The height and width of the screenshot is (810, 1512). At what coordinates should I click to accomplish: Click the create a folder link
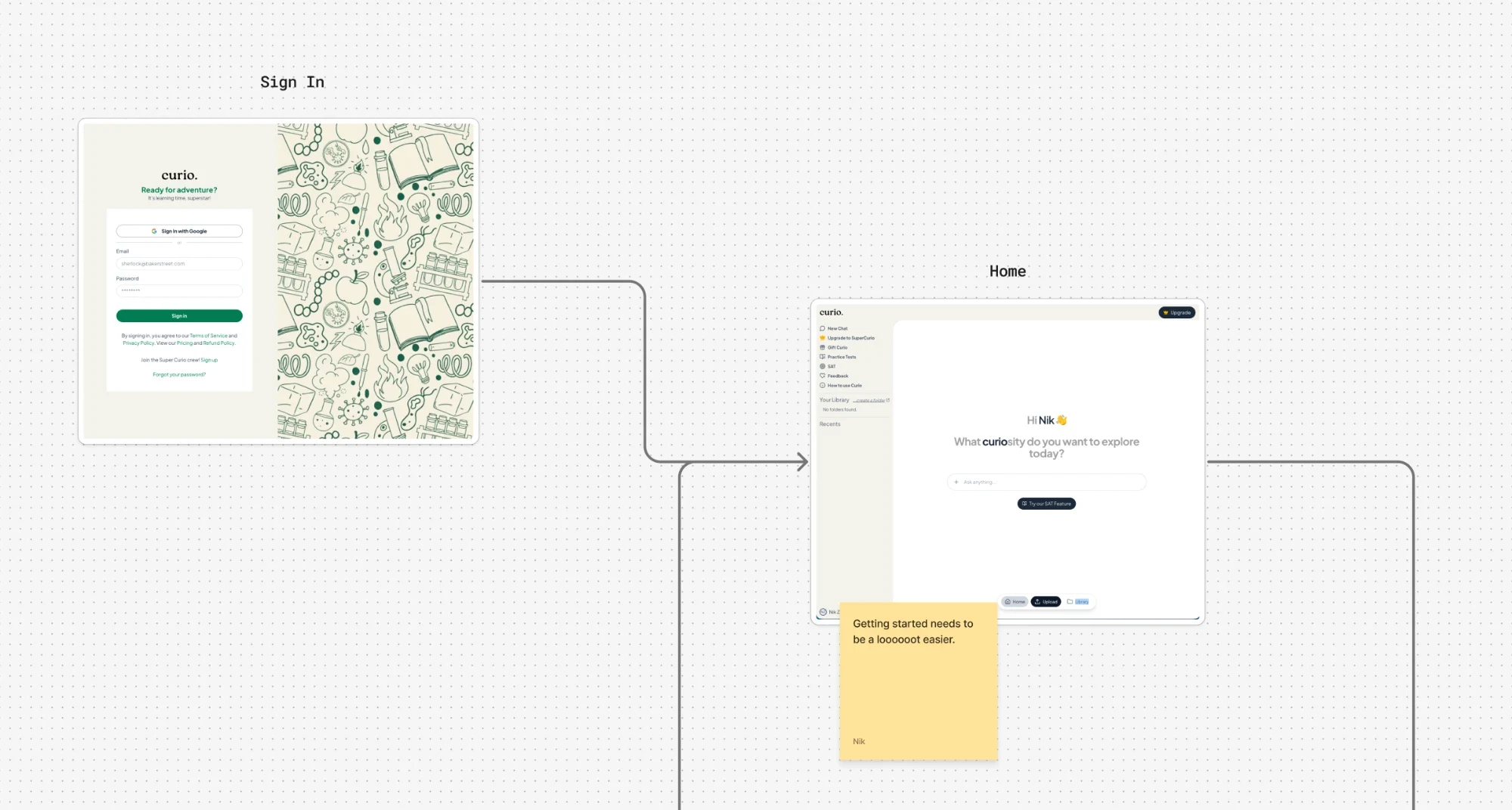[869, 400]
